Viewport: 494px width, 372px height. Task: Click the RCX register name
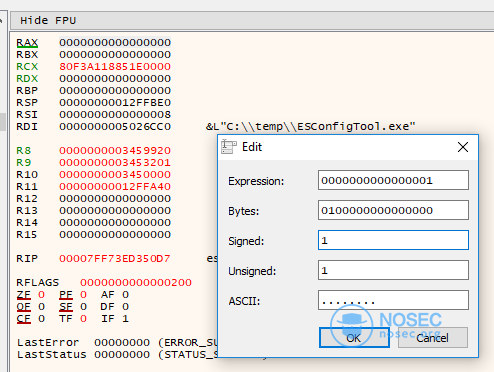[x=27, y=67]
